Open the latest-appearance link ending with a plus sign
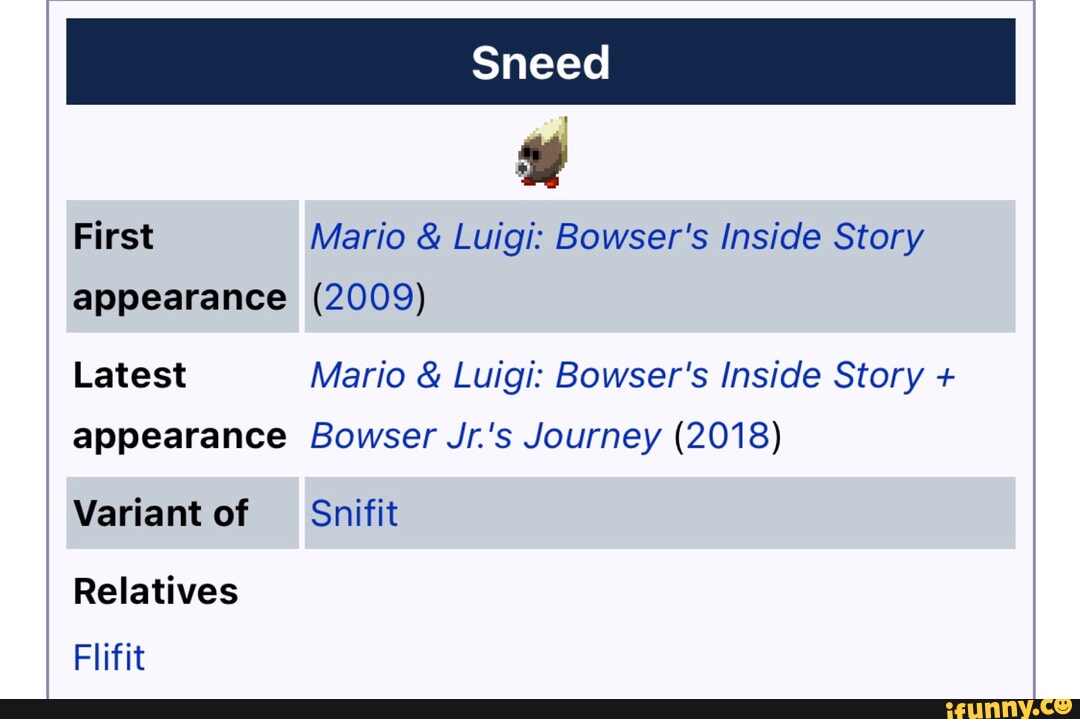The height and width of the screenshot is (719, 1080). [x=632, y=375]
